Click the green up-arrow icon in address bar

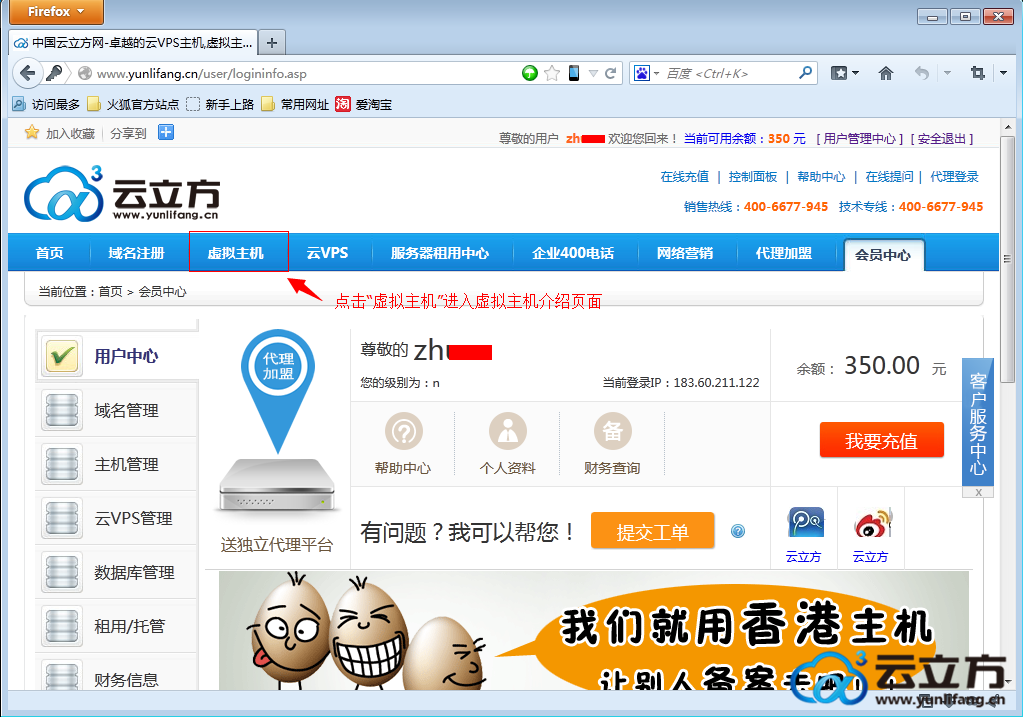[530, 73]
